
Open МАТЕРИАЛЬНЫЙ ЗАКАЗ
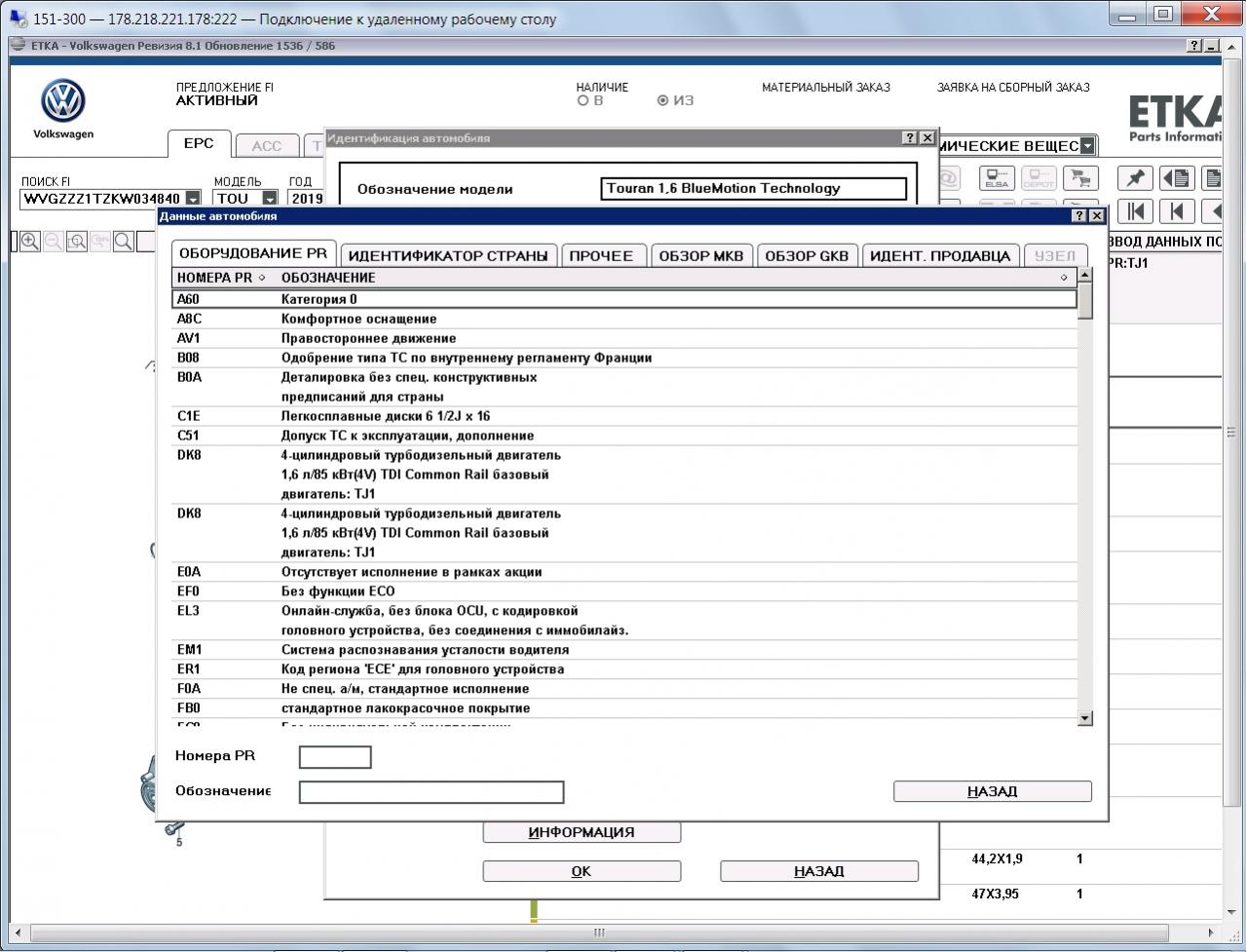(x=826, y=88)
